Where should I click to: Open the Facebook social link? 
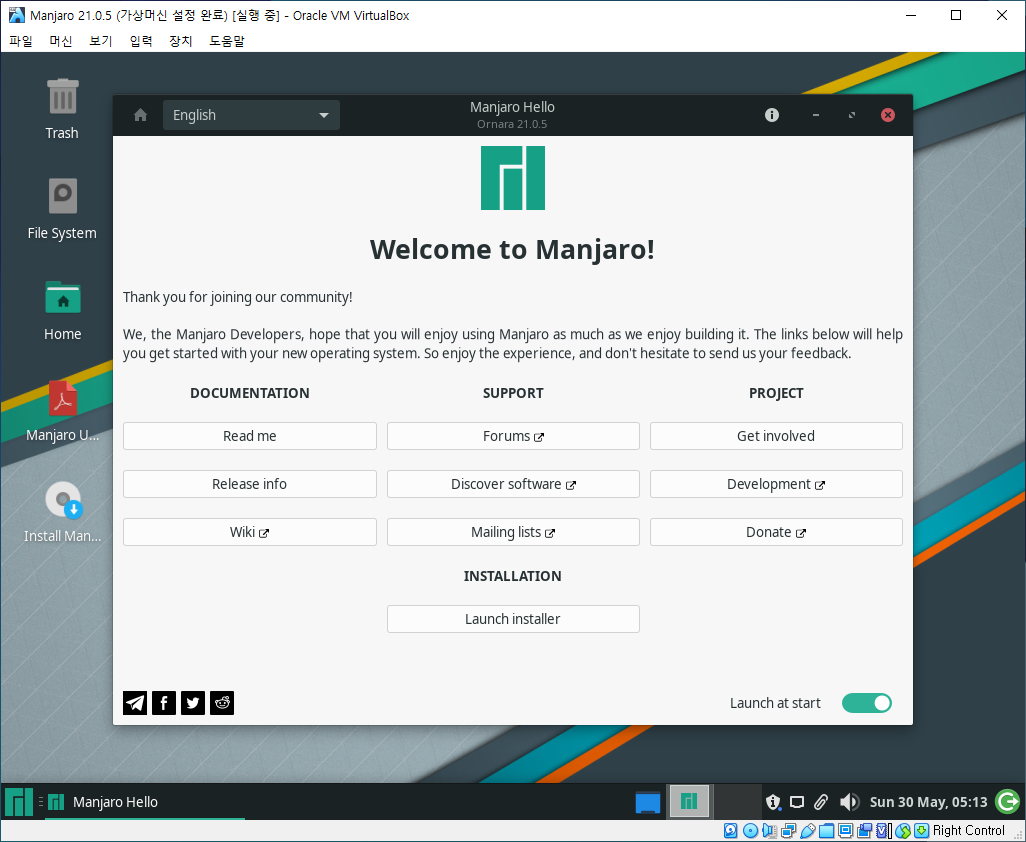click(164, 703)
